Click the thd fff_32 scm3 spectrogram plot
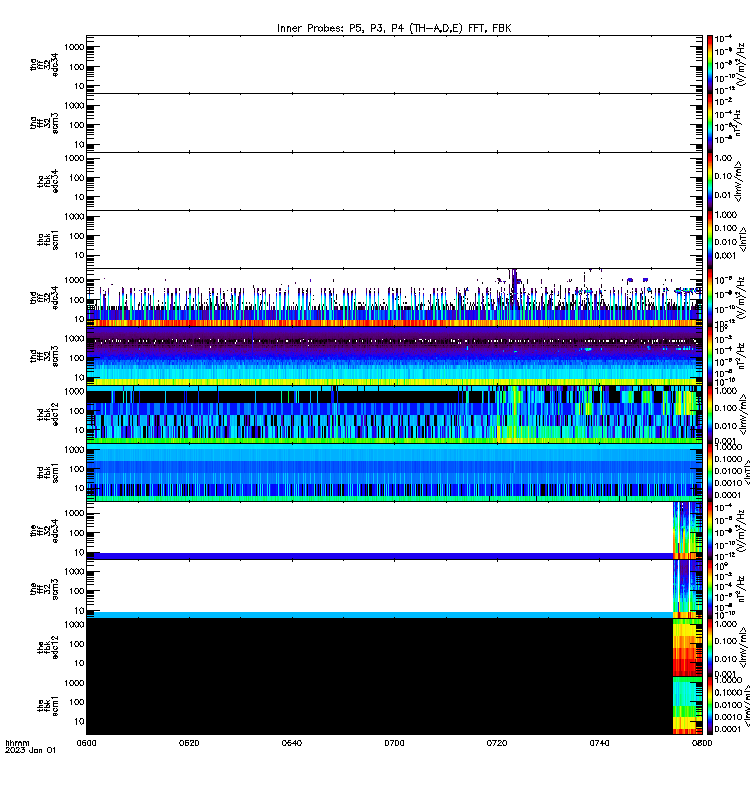The width and height of the screenshot is (750, 800). click(x=394, y=356)
